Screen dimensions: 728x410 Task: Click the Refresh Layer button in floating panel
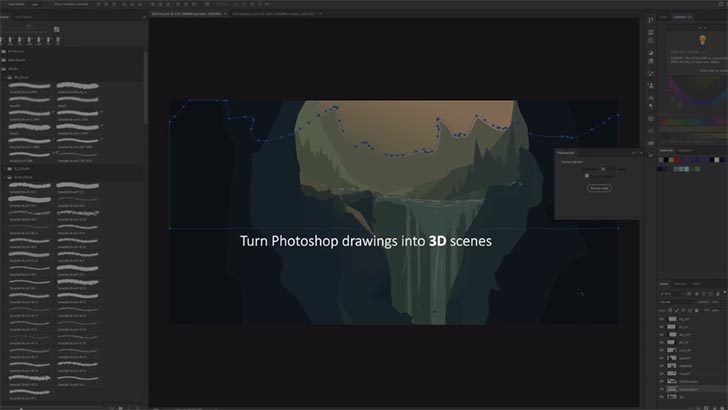click(598, 187)
